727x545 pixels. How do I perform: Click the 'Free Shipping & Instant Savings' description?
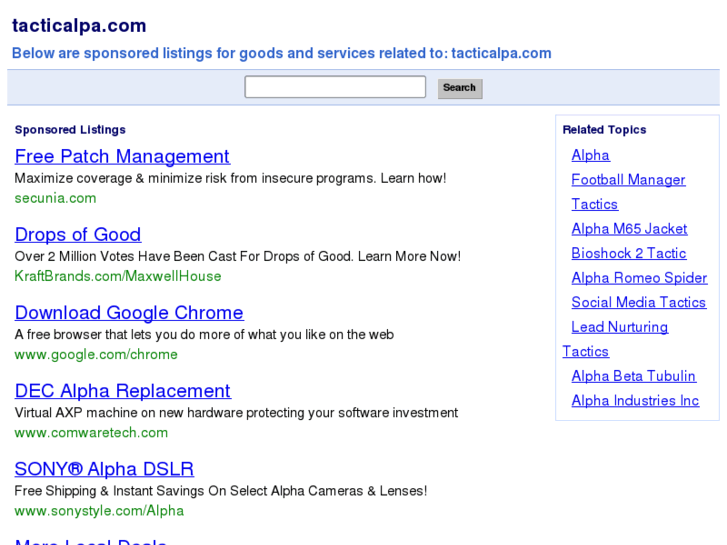221,491
